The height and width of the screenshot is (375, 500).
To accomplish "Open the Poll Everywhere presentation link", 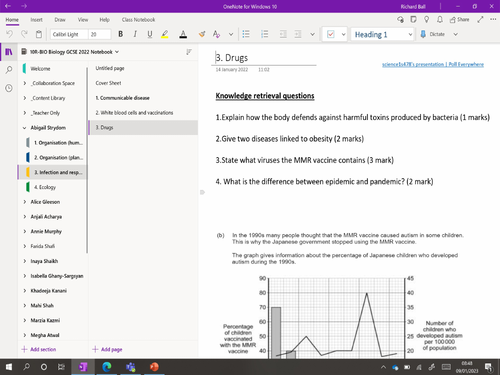I will (433, 64).
